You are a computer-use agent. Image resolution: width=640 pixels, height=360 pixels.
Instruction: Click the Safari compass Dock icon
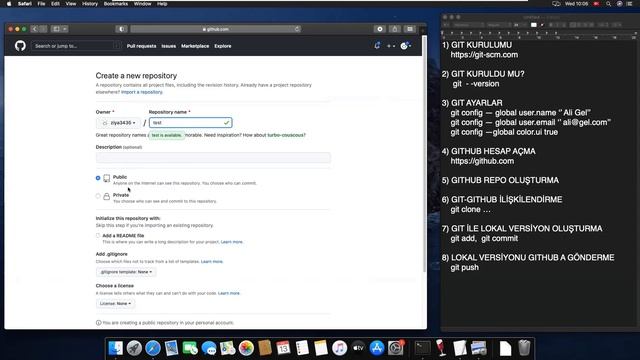click(x=153, y=348)
